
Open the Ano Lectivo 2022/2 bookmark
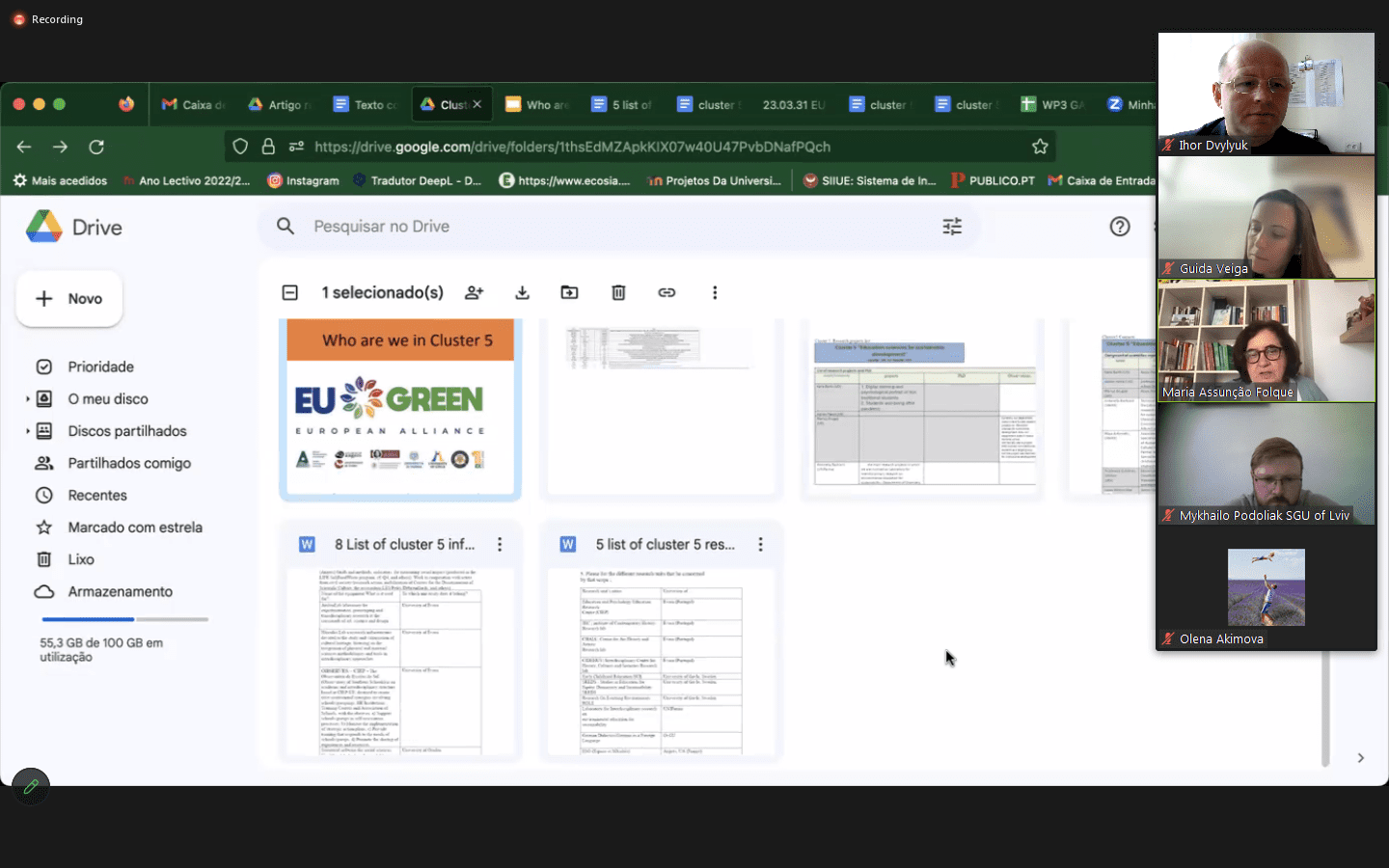click(186, 180)
